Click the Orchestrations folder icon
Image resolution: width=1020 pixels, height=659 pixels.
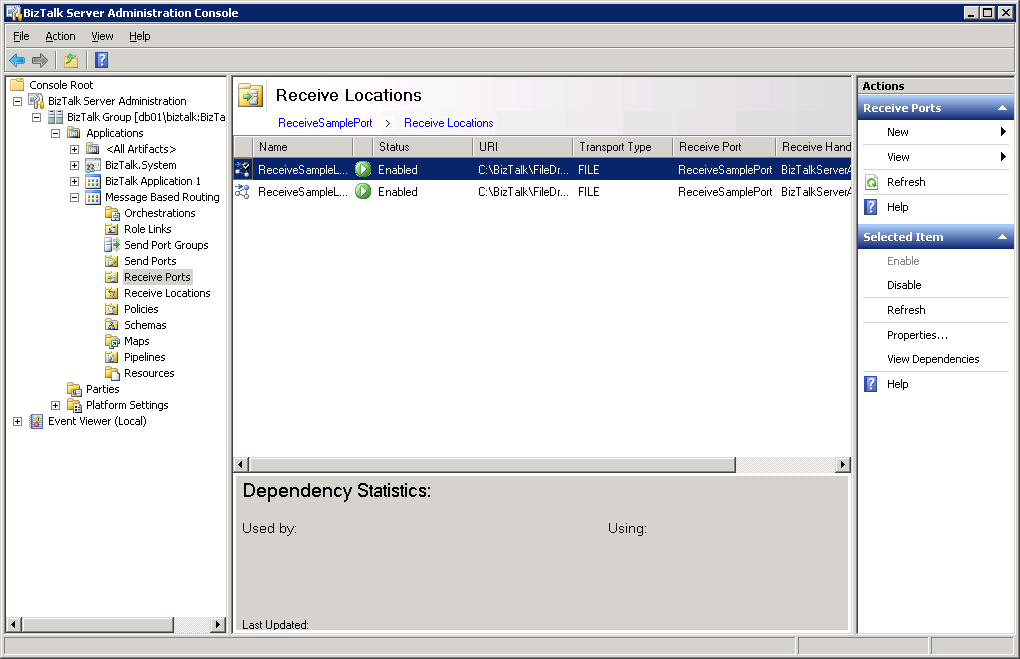[112, 213]
